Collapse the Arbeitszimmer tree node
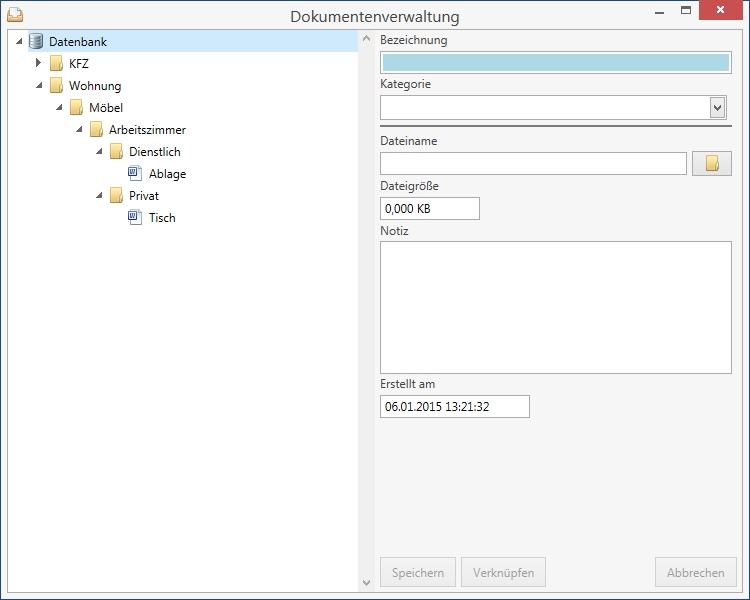Viewport: 750px width, 600px height. [79, 129]
